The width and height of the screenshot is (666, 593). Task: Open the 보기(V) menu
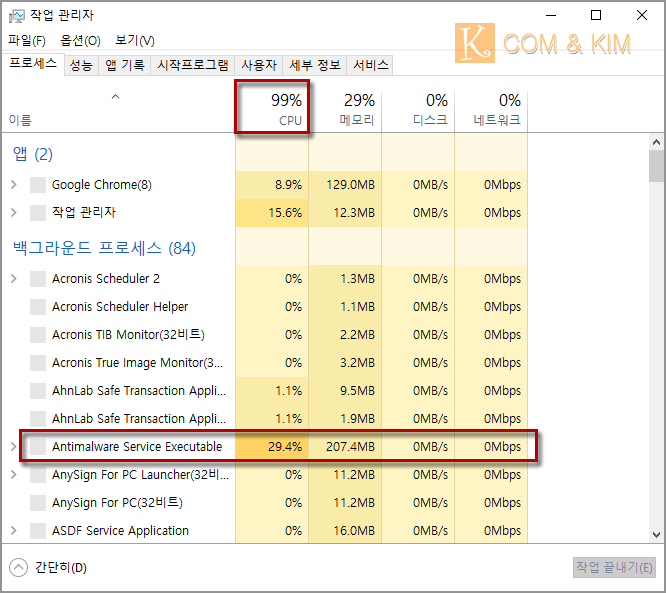click(135, 41)
